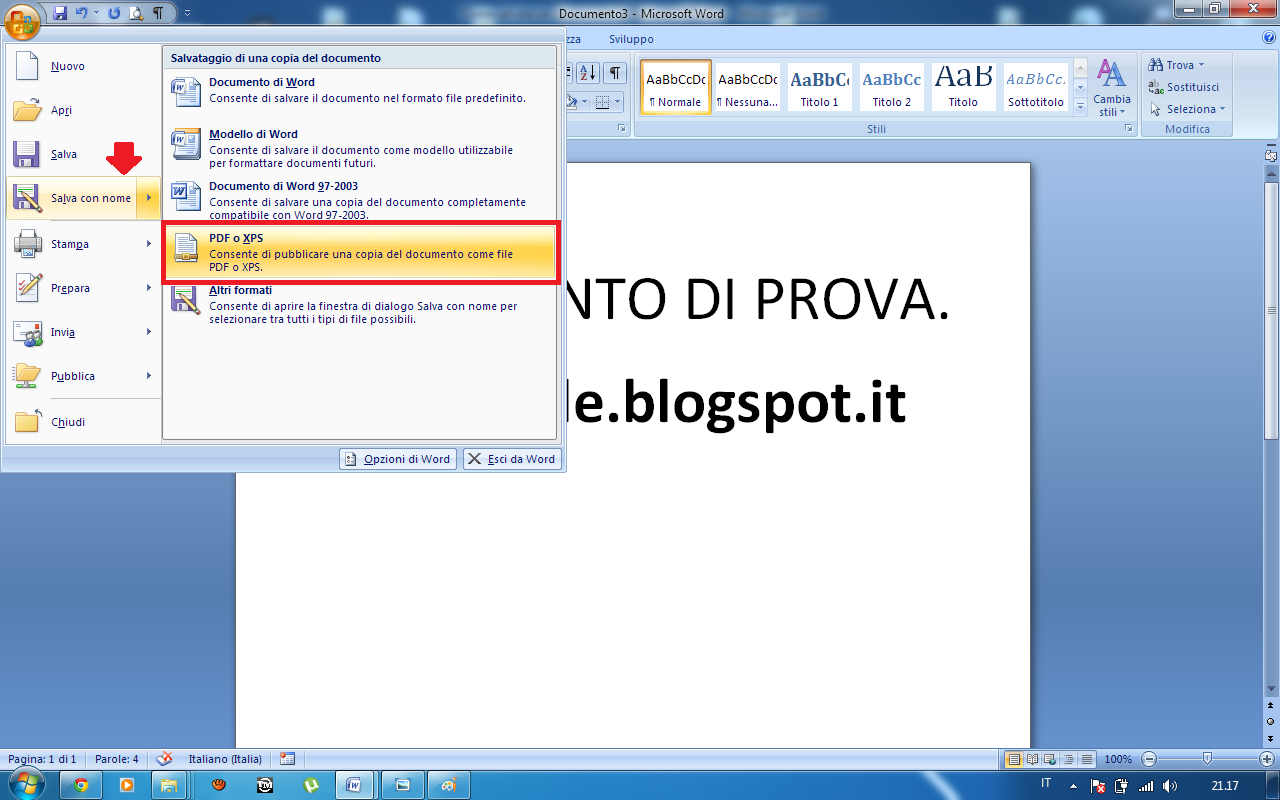Apply the Titolo 2 style
1280x800 pixels.
(x=892, y=87)
